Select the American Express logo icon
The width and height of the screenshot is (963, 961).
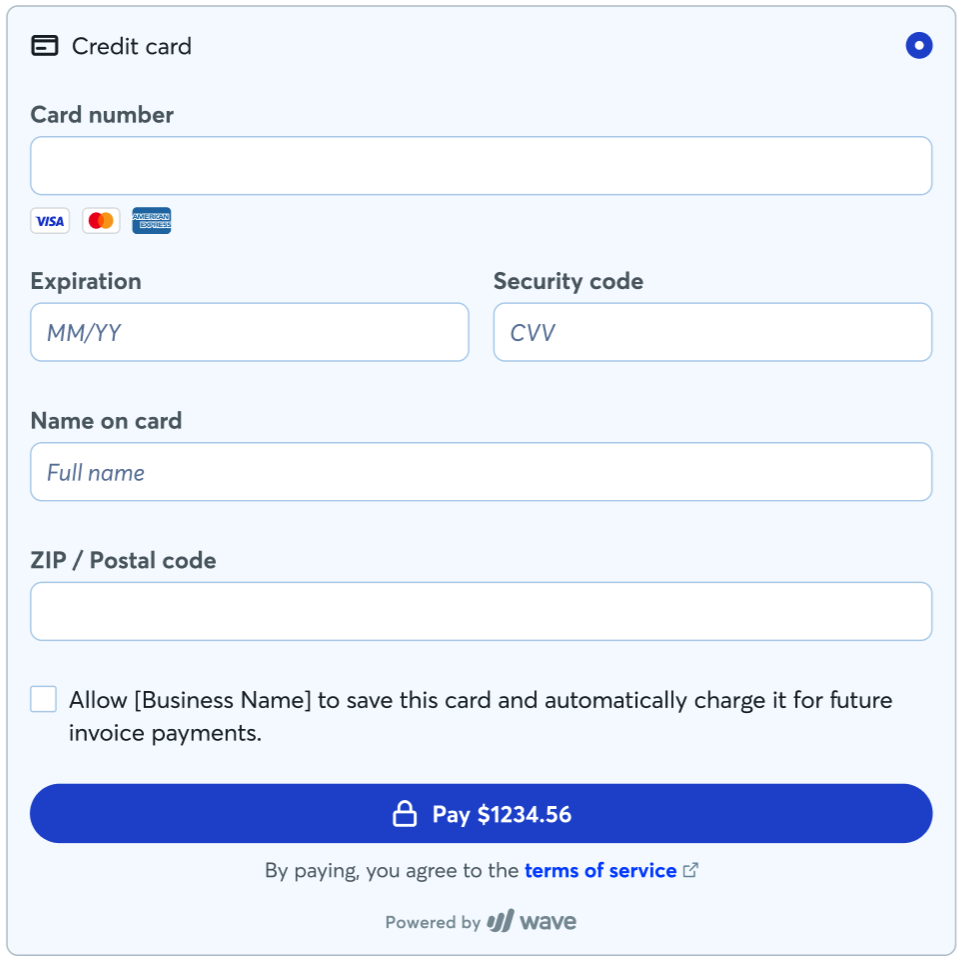point(151,220)
